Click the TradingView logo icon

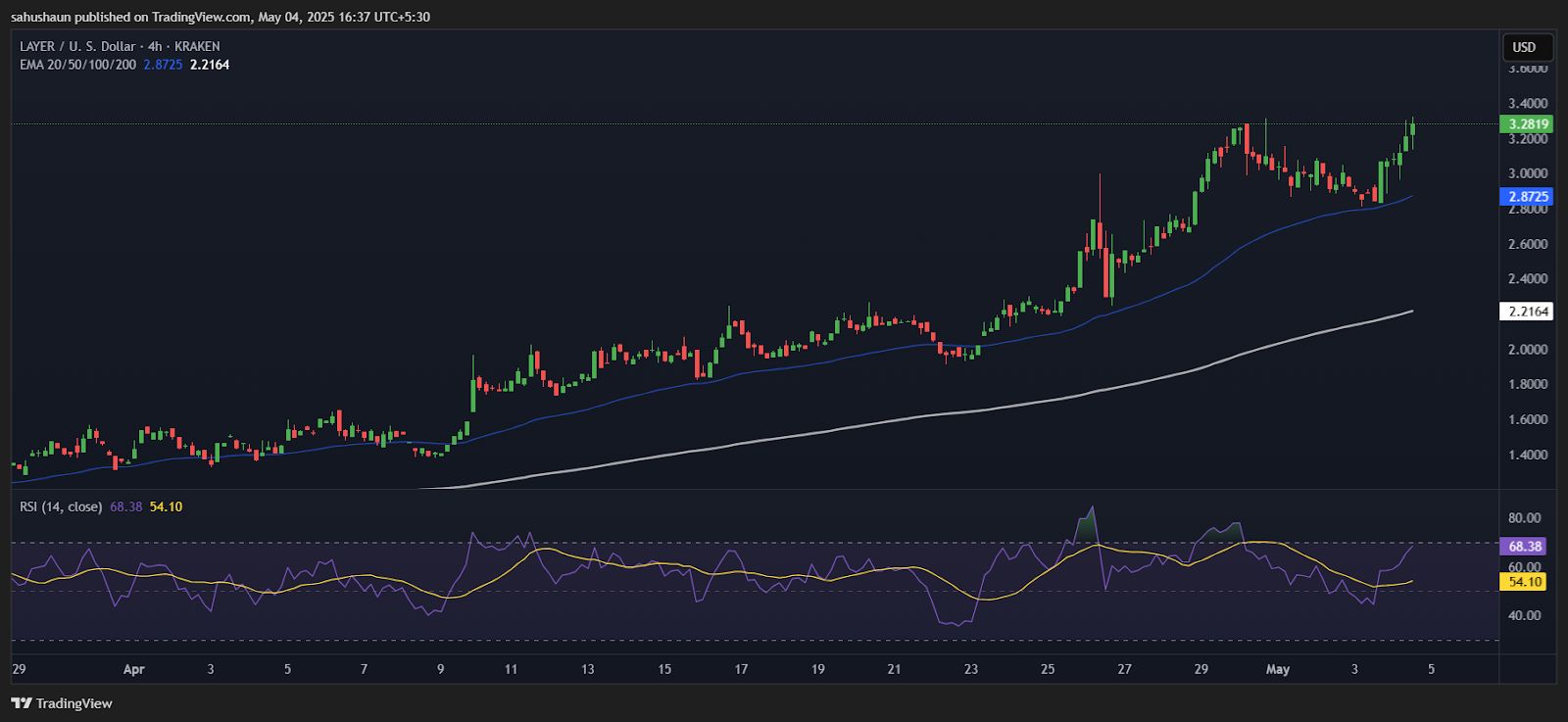coord(20,703)
